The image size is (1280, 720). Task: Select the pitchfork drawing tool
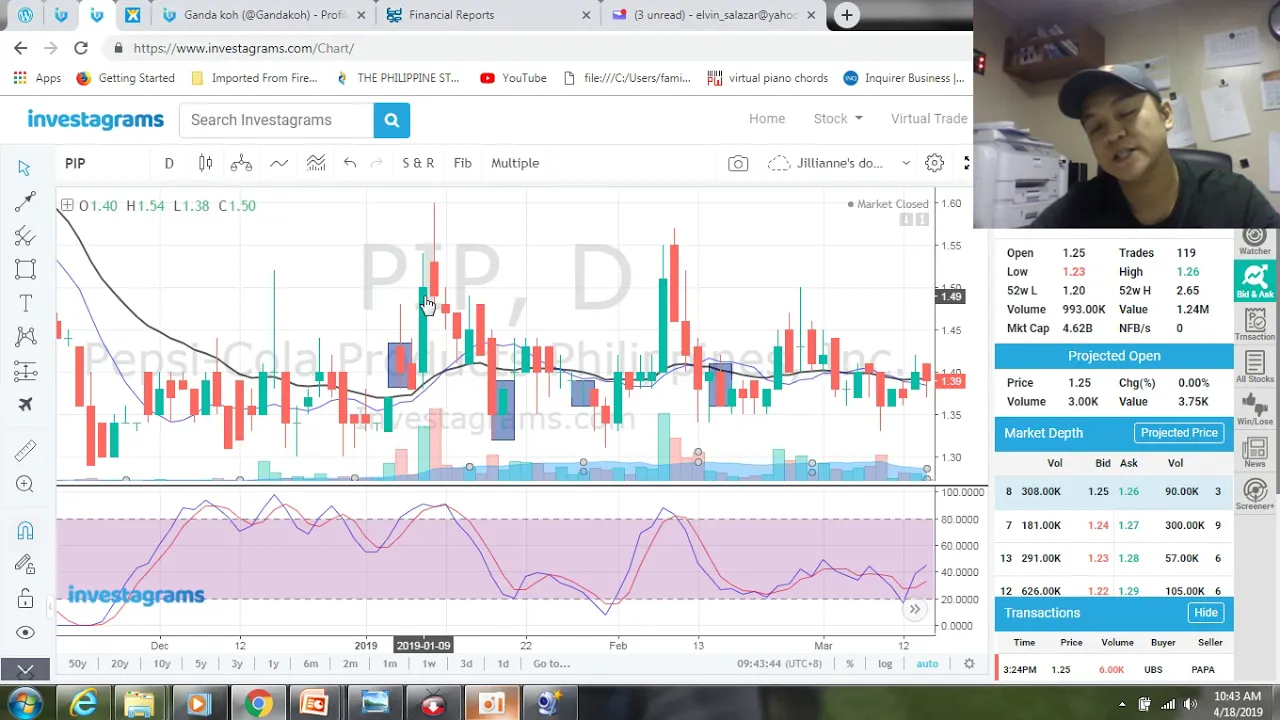pos(25,236)
